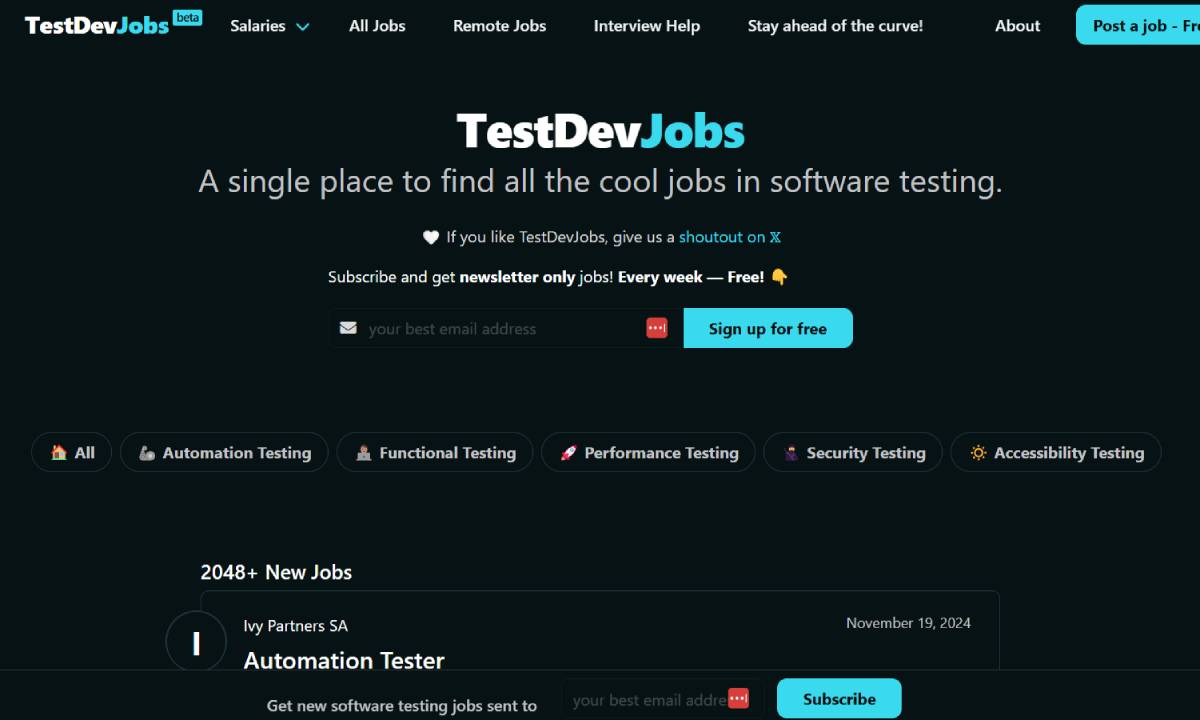Click the November 19, 2024 date
The width and height of the screenshot is (1200, 720).
click(908, 622)
